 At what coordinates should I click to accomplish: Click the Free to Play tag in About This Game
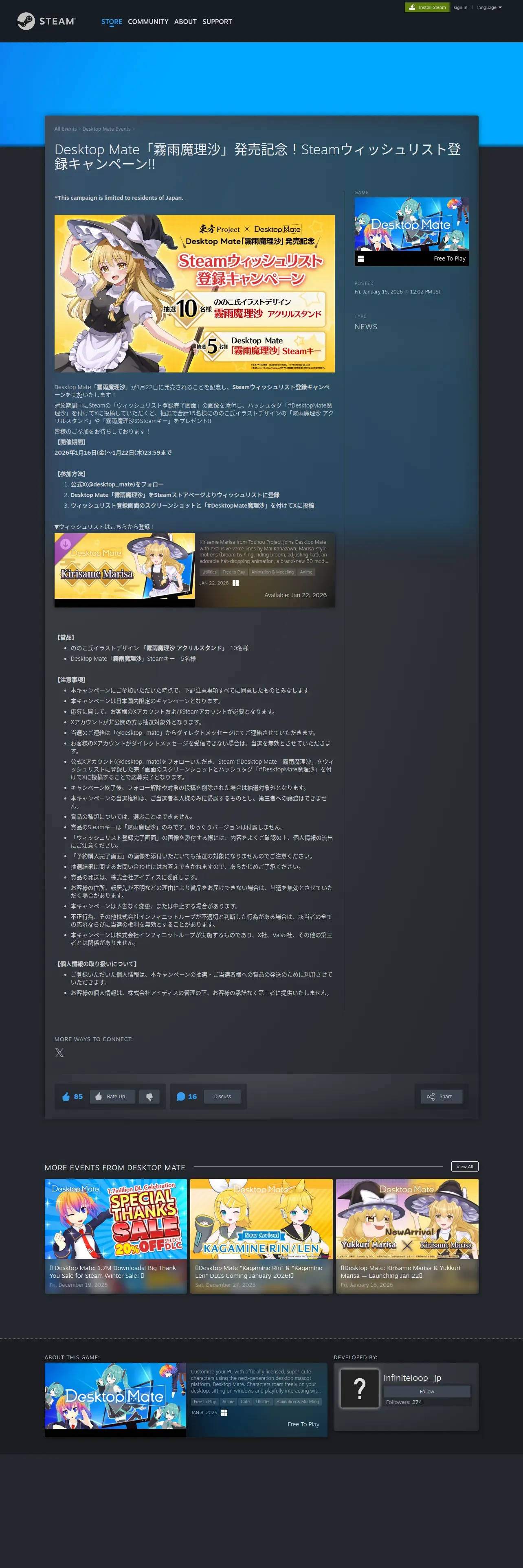(x=204, y=1401)
